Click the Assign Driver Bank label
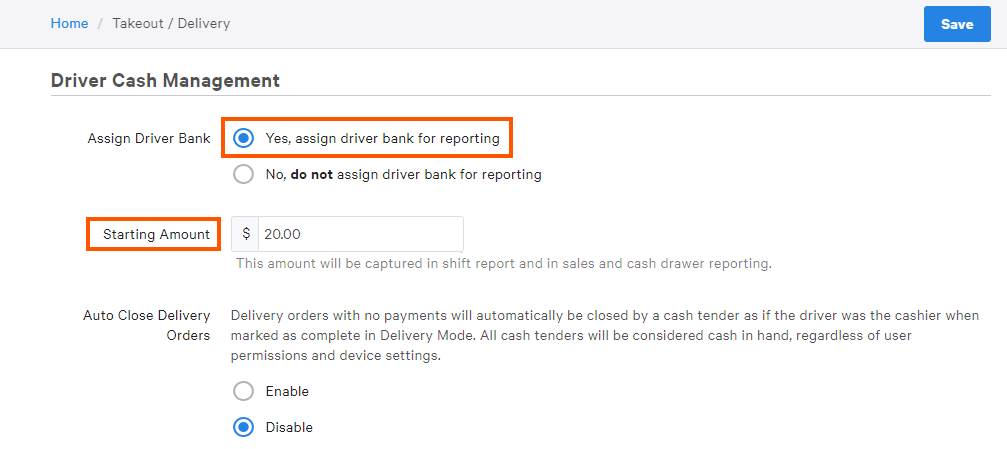This screenshot has width=1007, height=449. point(149,138)
